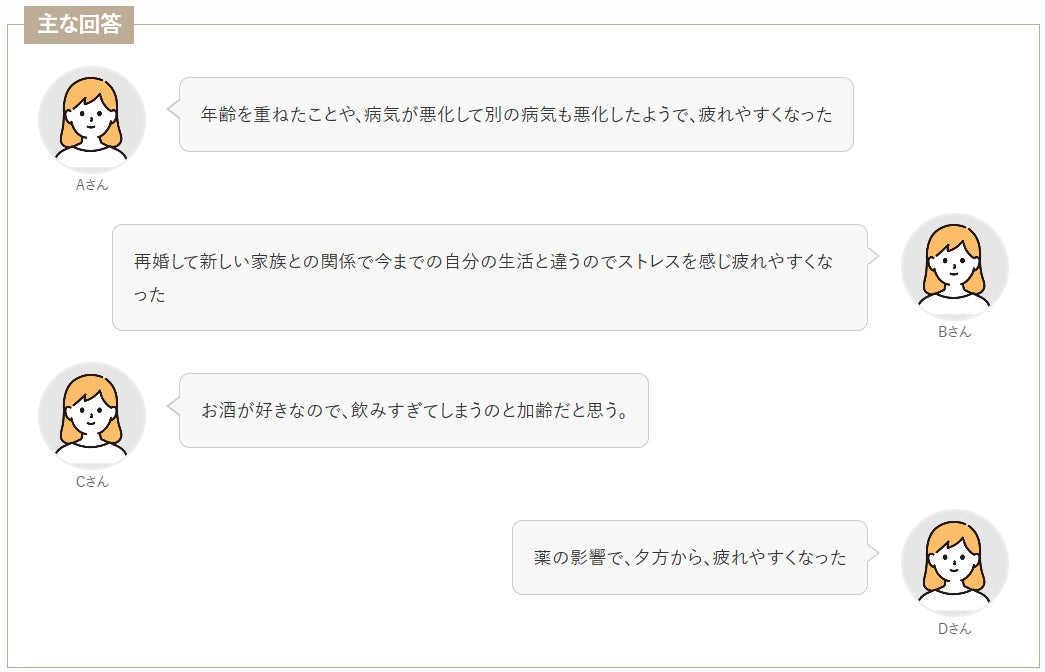Viewport: 1045px width, 672px height.
Task: Select Dさん's avatar icon
Action: (954, 563)
